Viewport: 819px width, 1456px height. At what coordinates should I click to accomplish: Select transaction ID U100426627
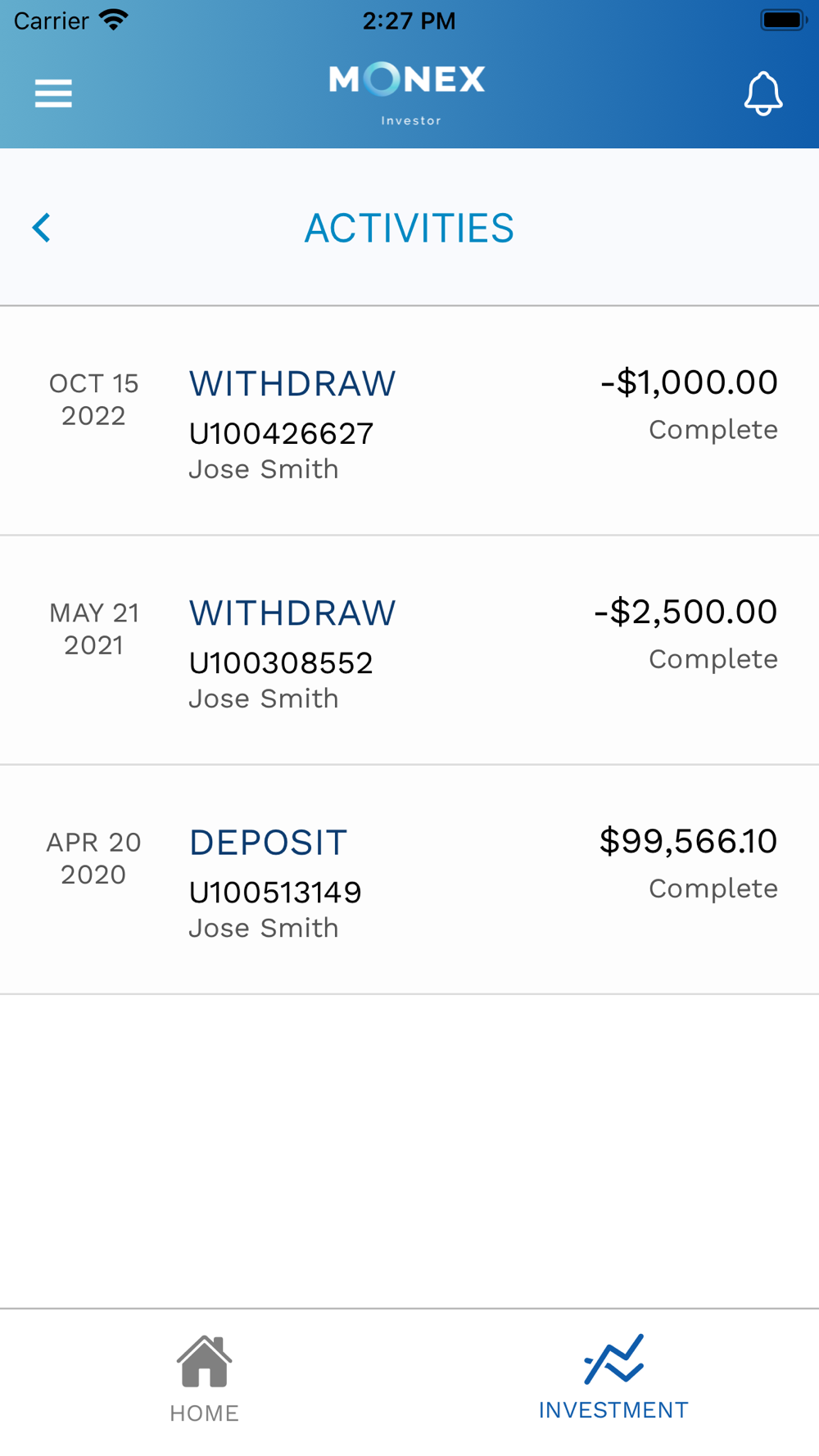point(281,433)
